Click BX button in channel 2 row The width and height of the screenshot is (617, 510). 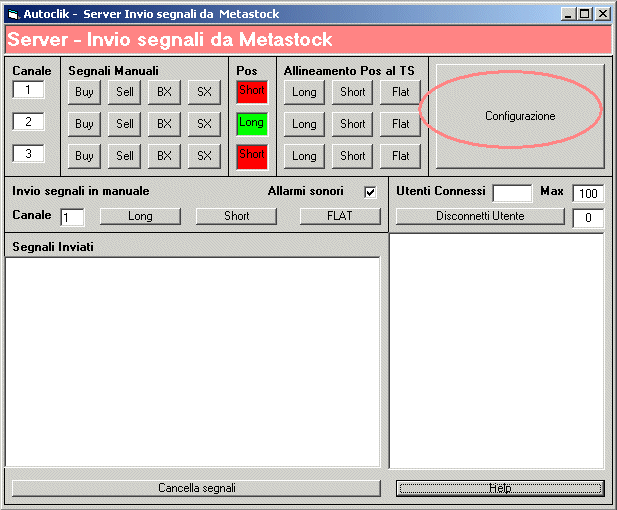coord(164,124)
